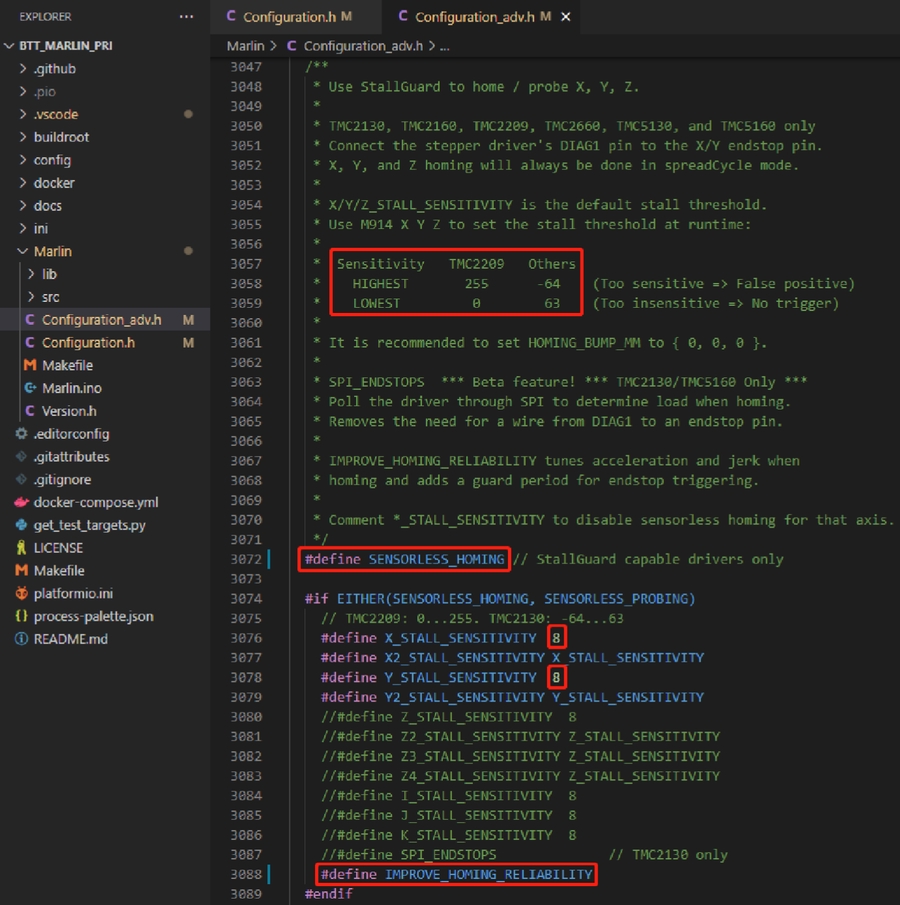The height and width of the screenshot is (905, 900).
Task: Click Marlin in the breadcrumb path
Action: (245, 46)
